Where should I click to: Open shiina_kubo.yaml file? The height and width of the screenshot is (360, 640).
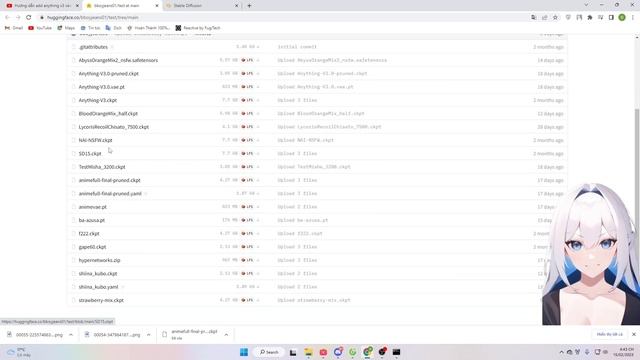point(98,287)
